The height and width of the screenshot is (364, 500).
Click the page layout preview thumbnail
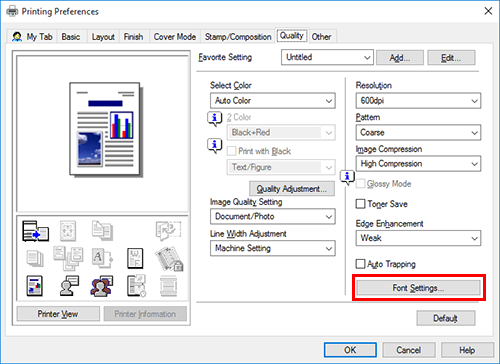click(x=105, y=129)
